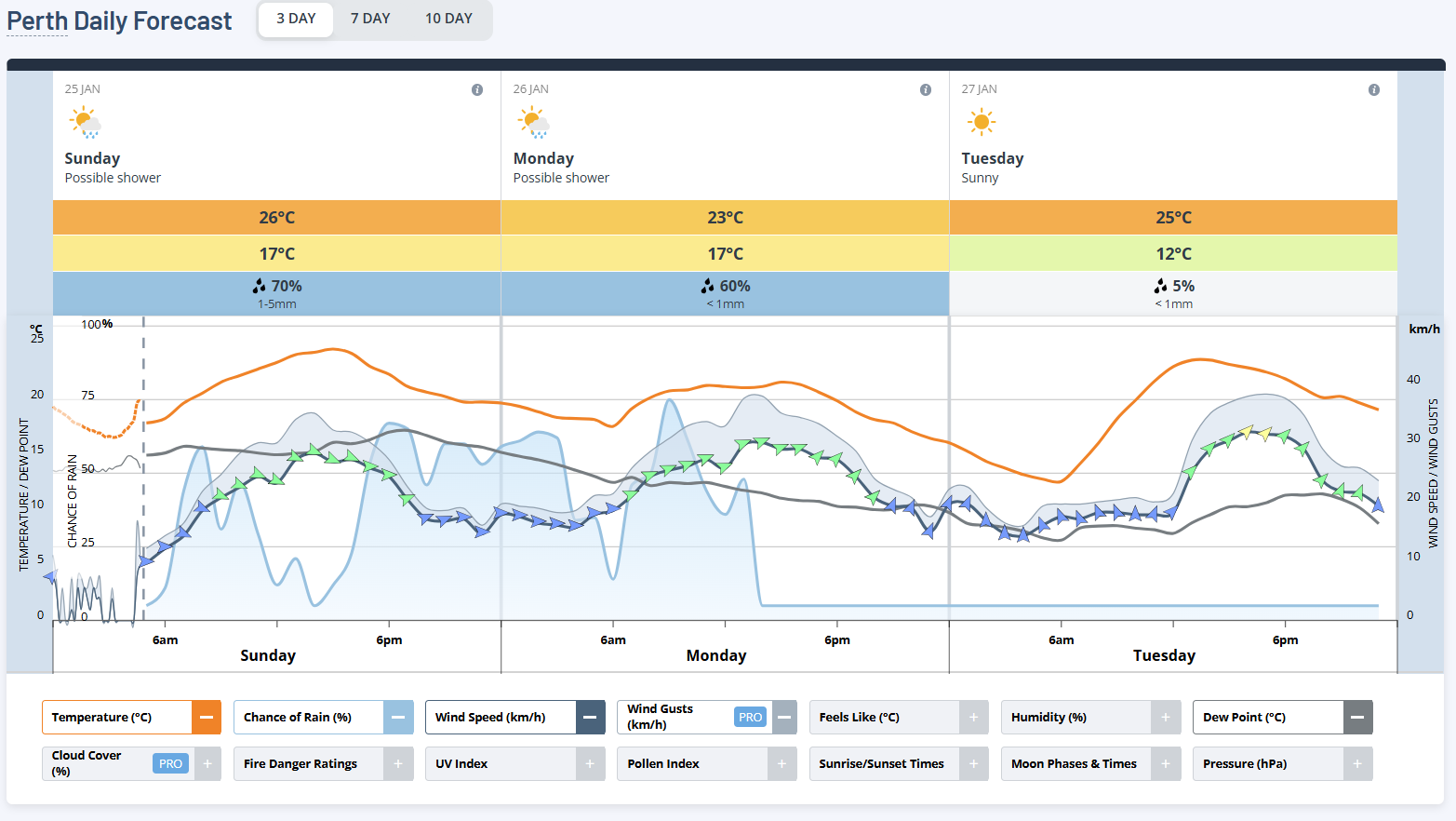
Task: Click Sunday's possible shower weather icon
Action: point(85,122)
